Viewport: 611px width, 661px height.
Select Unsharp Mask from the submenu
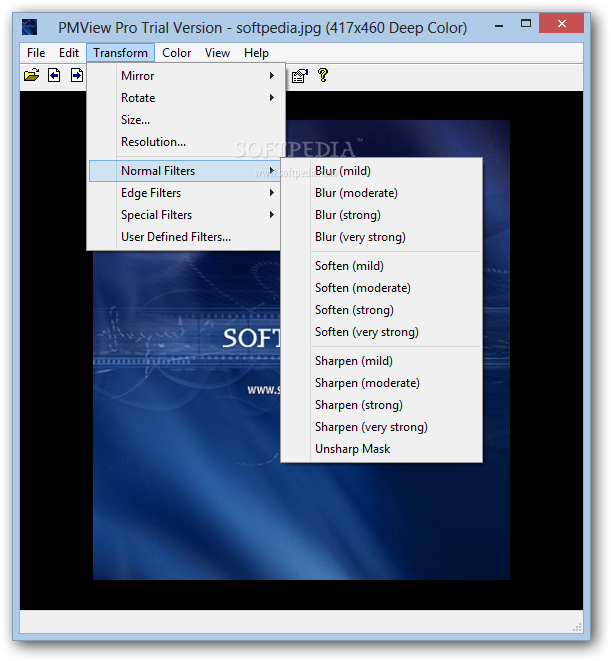point(382,449)
